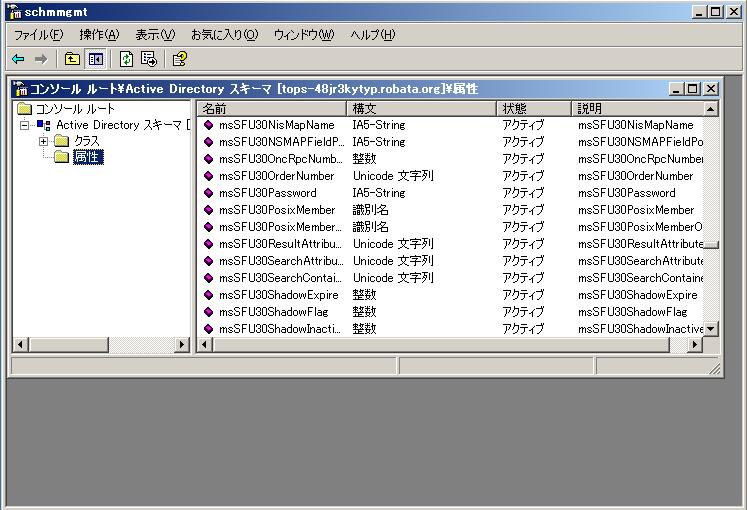This screenshot has width=747, height=510.
Task: Select the コンソール ルート folder icon
Action: (x=25, y=109)
